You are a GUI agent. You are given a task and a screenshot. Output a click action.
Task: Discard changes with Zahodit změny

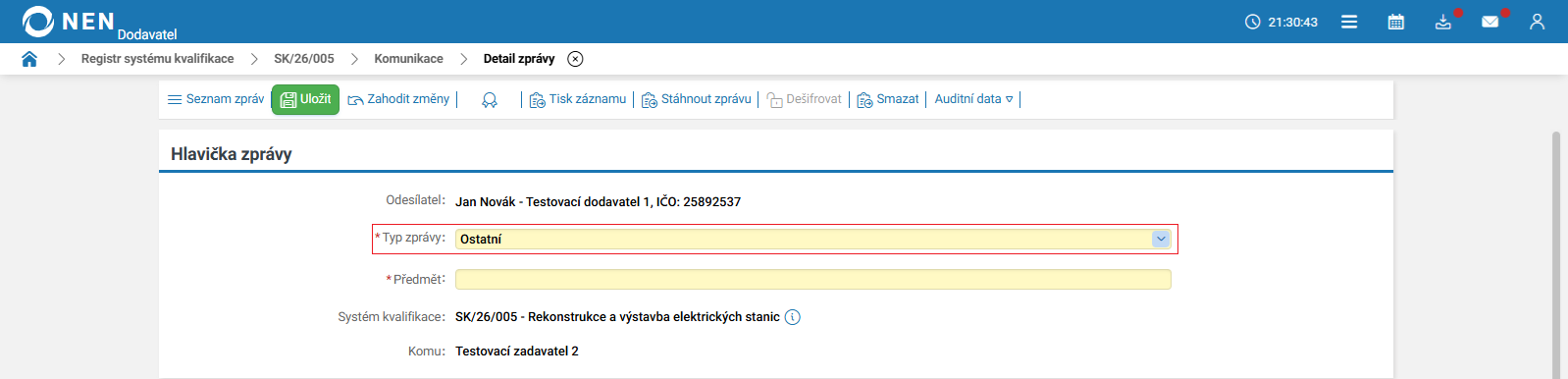(x=398, y=99)
